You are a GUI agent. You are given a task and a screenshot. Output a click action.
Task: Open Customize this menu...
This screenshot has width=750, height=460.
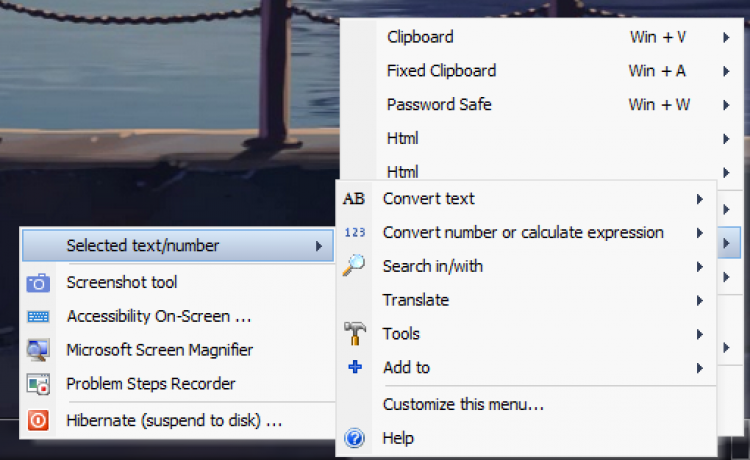click(x=463, y=405)
